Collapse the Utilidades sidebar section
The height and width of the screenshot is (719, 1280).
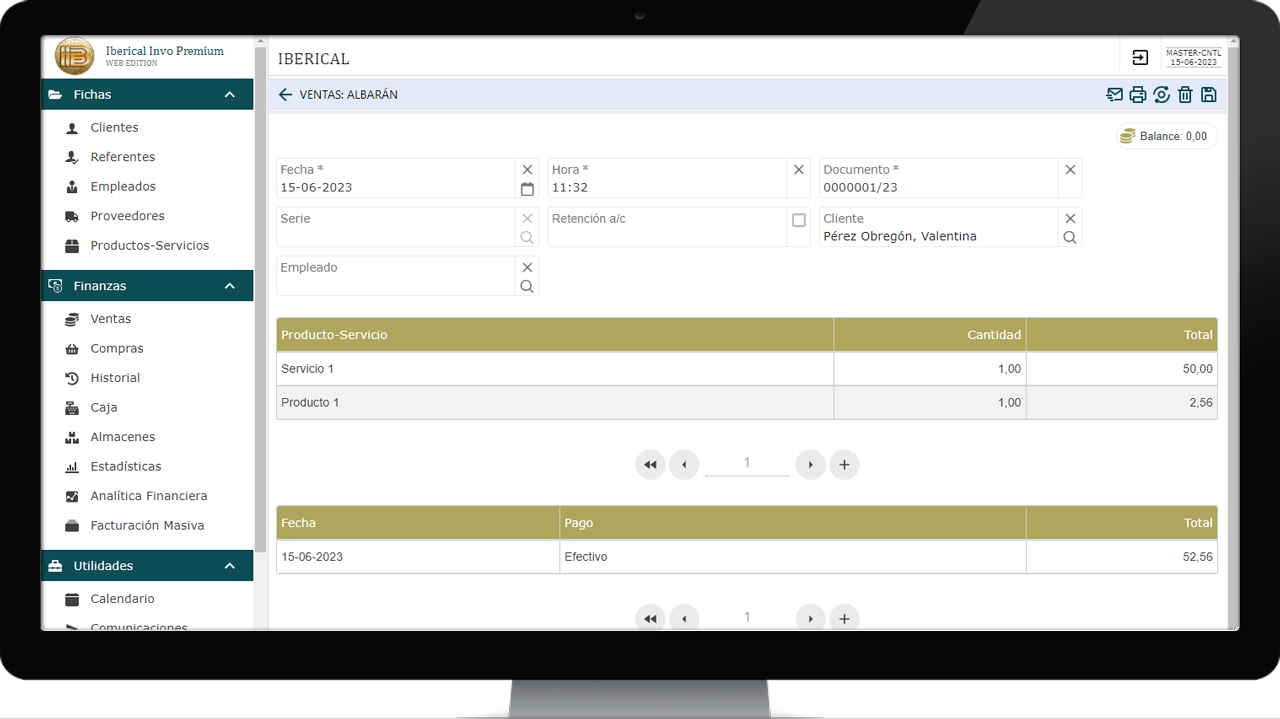coord(230,566)
